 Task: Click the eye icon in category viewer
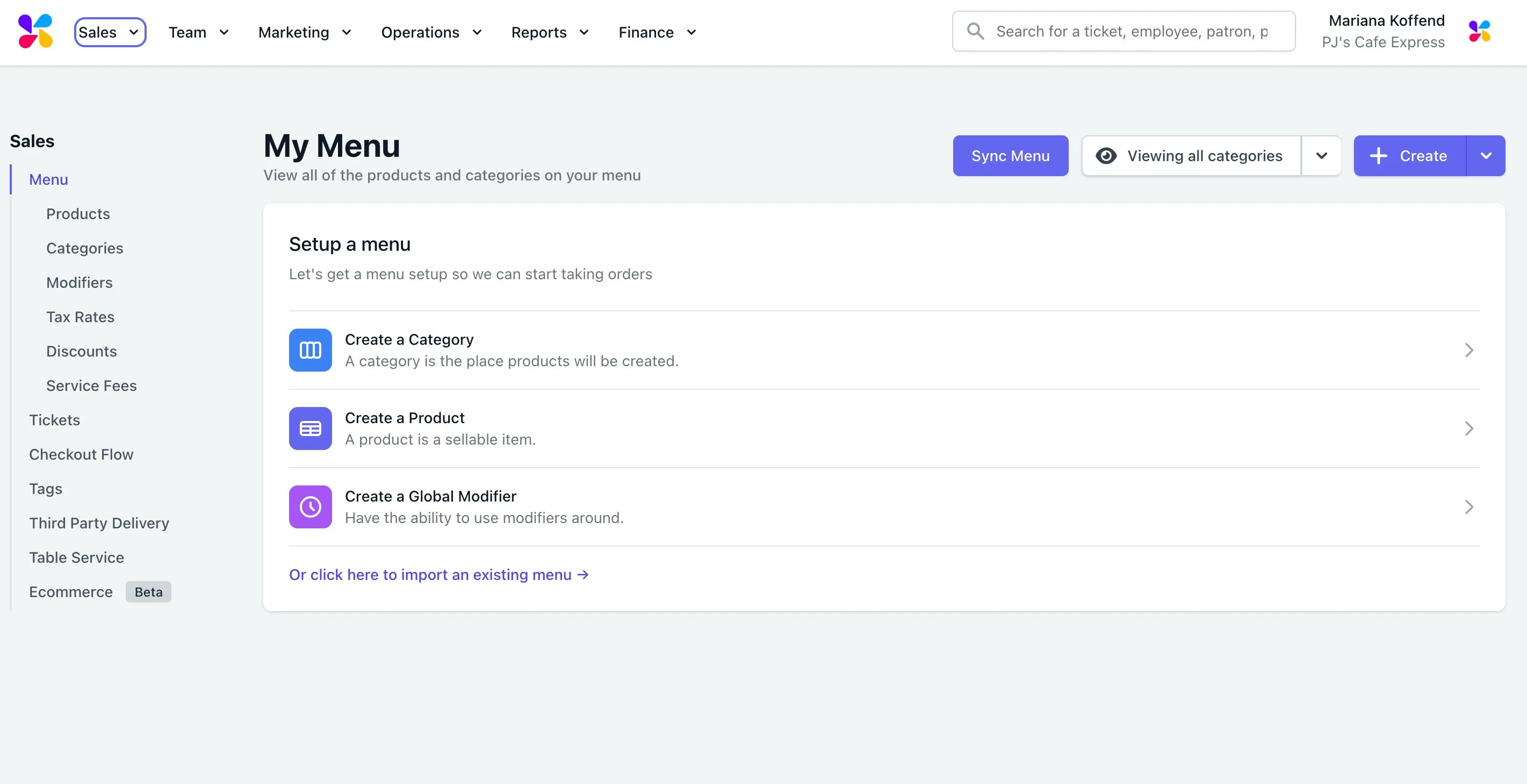point(1106,156)
